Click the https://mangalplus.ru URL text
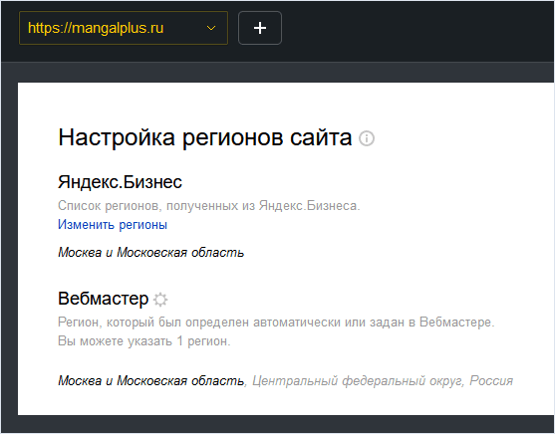555x434 pixels. [96, 28]
